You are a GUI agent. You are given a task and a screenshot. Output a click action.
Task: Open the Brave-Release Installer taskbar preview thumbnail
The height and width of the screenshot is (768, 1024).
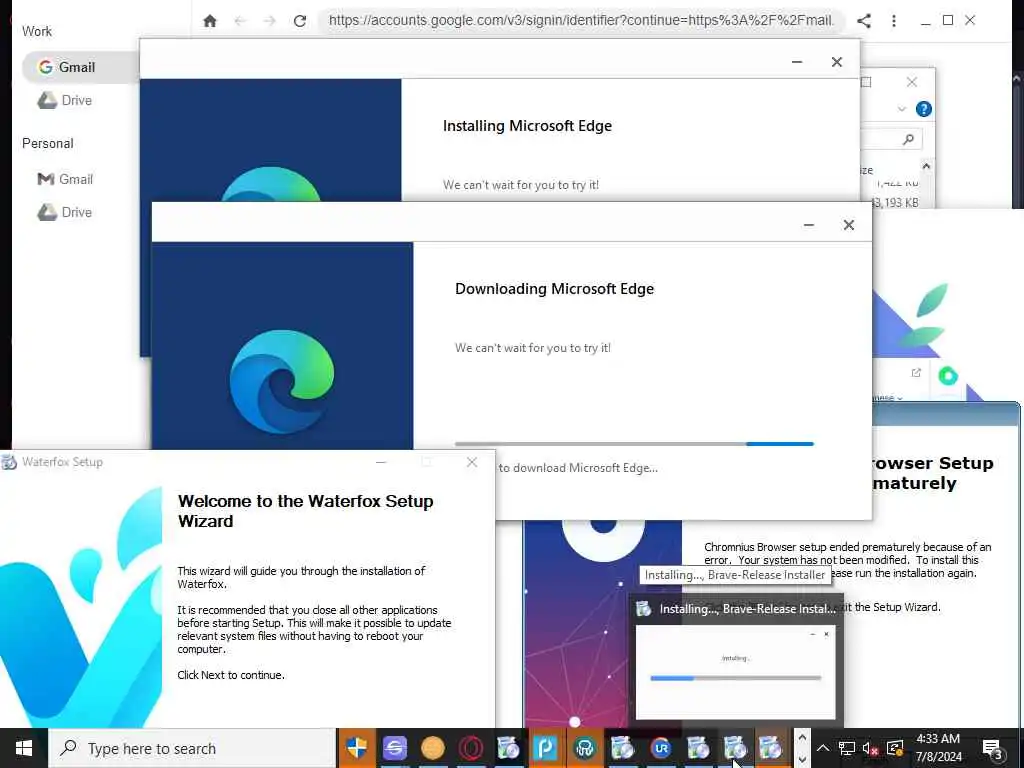pos(735,672)
